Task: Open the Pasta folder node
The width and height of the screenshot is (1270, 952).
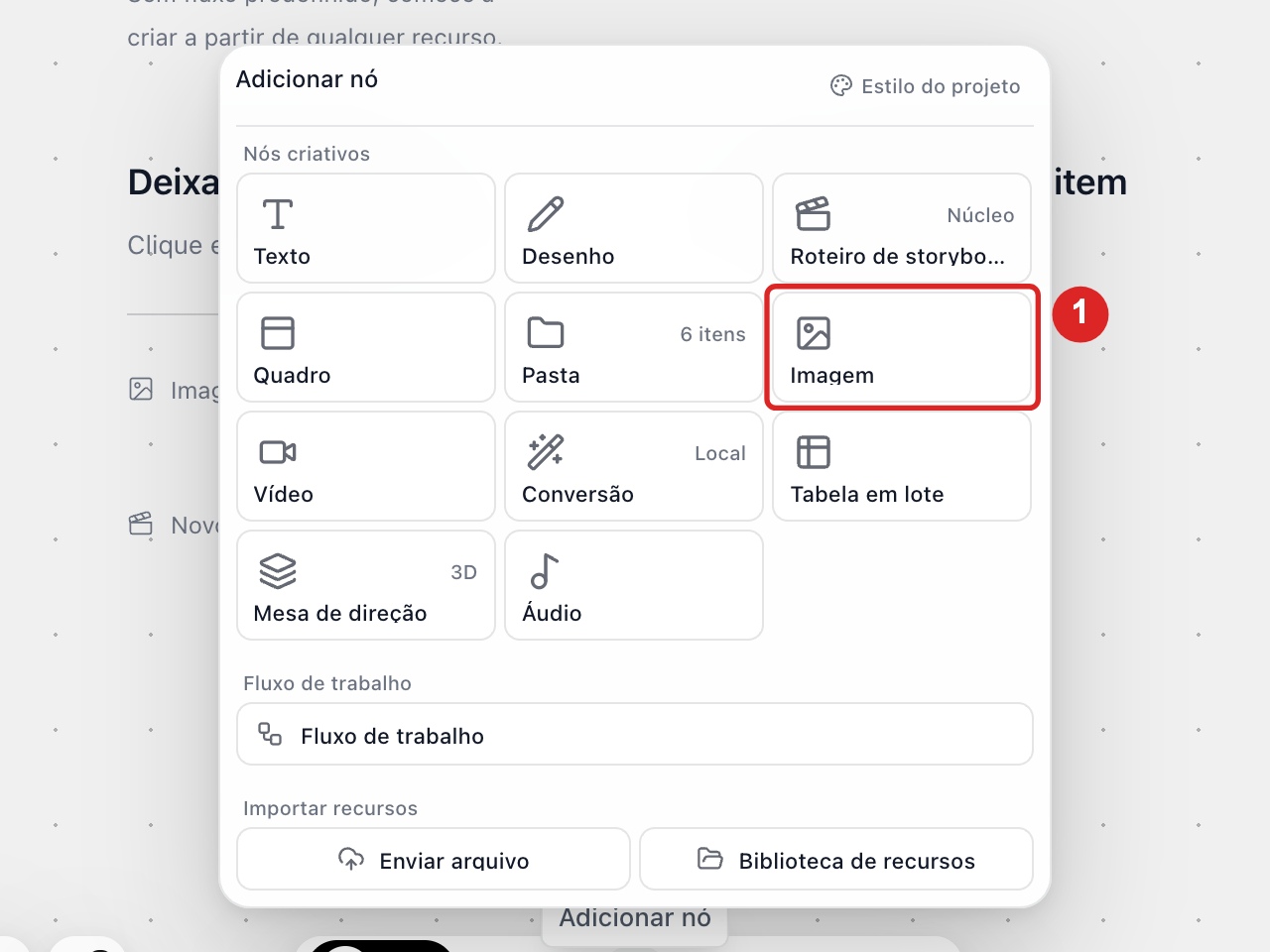Action: click(634, 347)
